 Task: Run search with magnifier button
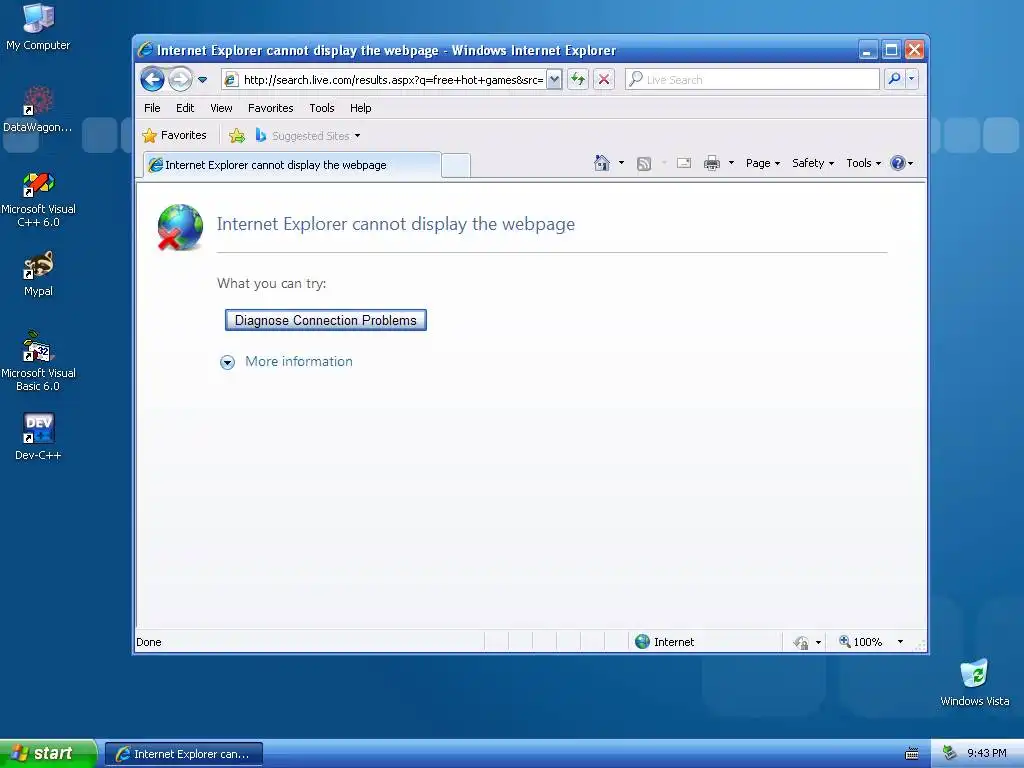click(x=894, y=80)
